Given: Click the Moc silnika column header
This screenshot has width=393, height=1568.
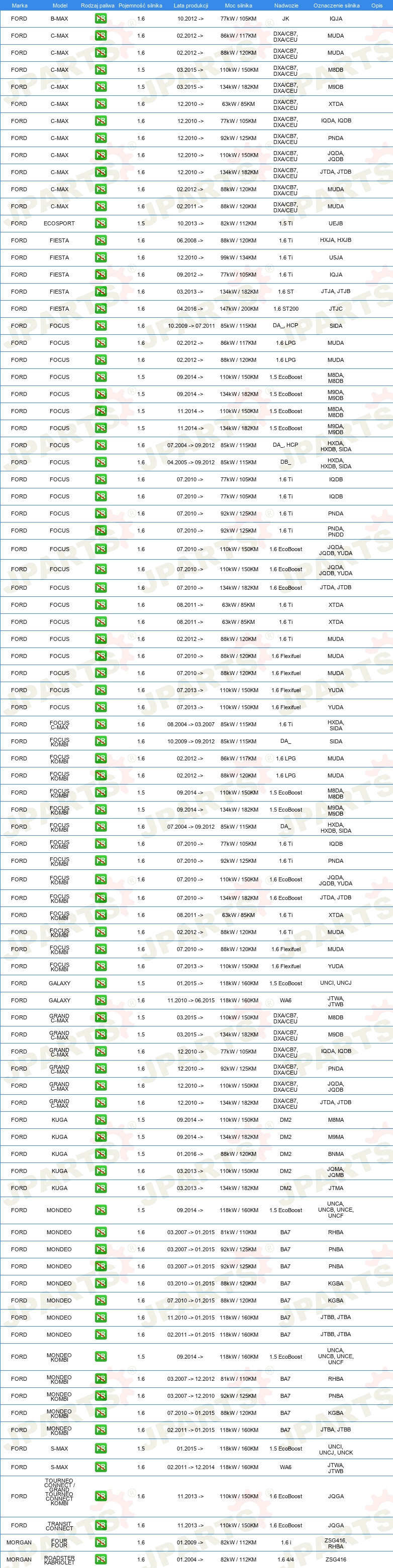Looking at the screenshot, I should (238, 6).
